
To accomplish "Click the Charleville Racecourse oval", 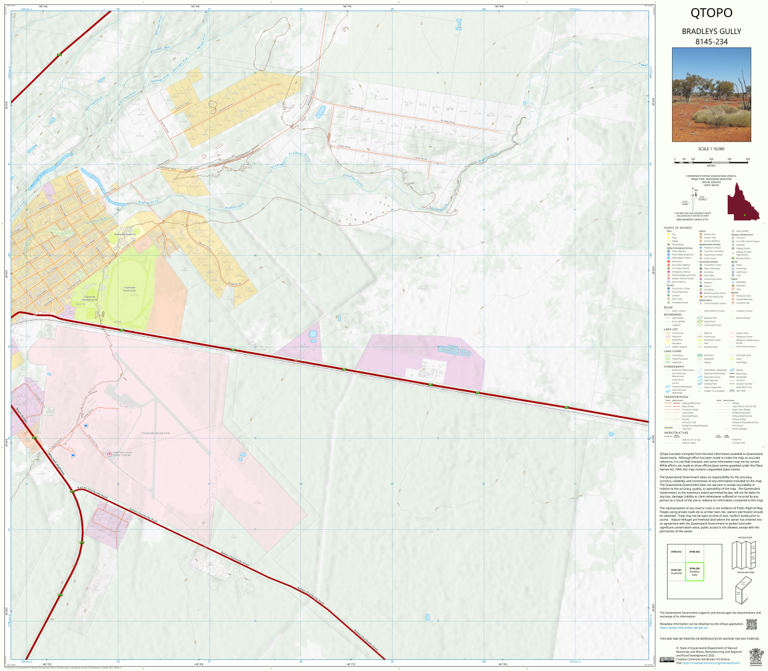I will tap(129, 289).
